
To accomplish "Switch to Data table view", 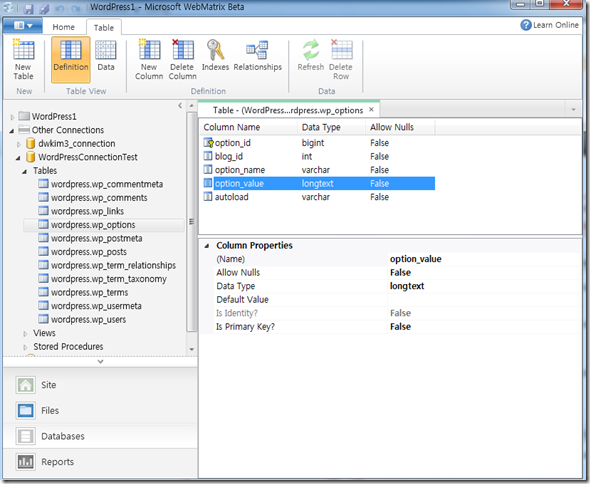I will [x=106, y=56].
